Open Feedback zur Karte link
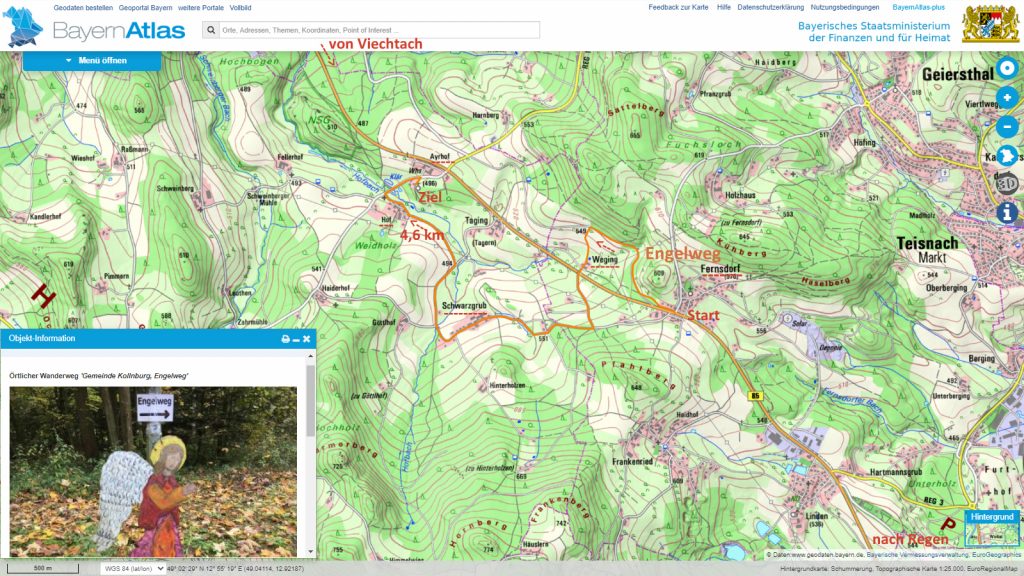The height and width of the screenshot is (576, 1024). click(x=678, y=7)
